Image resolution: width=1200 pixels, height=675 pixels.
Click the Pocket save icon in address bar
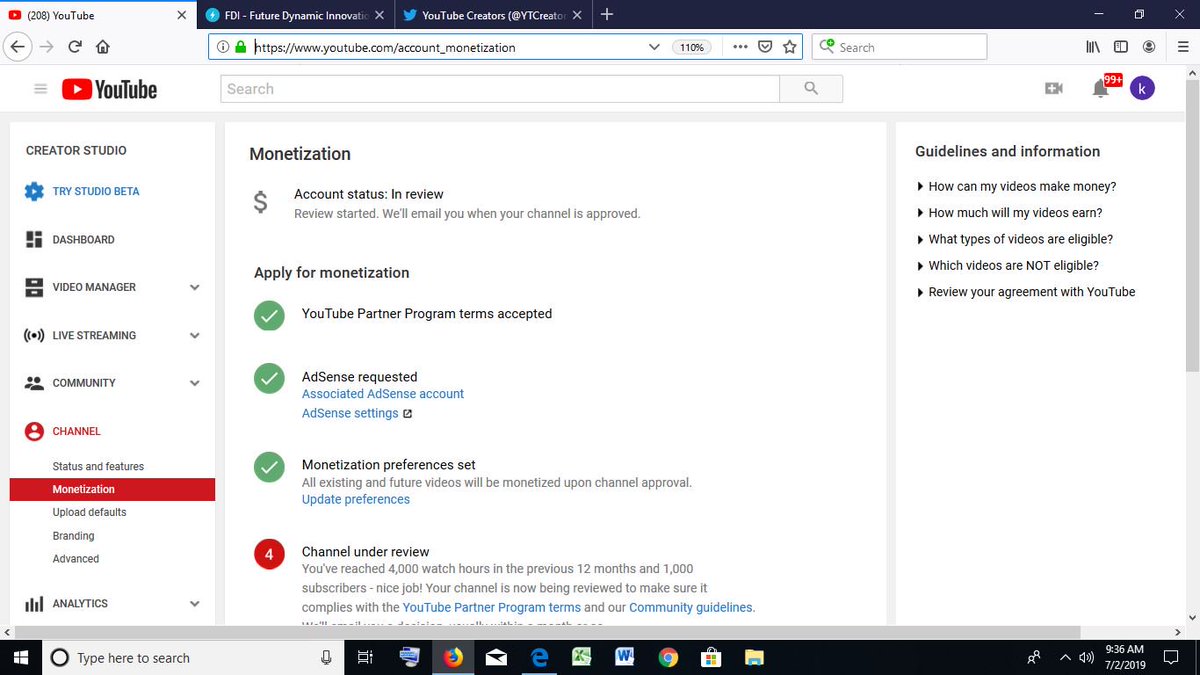[x=765, y=47]
